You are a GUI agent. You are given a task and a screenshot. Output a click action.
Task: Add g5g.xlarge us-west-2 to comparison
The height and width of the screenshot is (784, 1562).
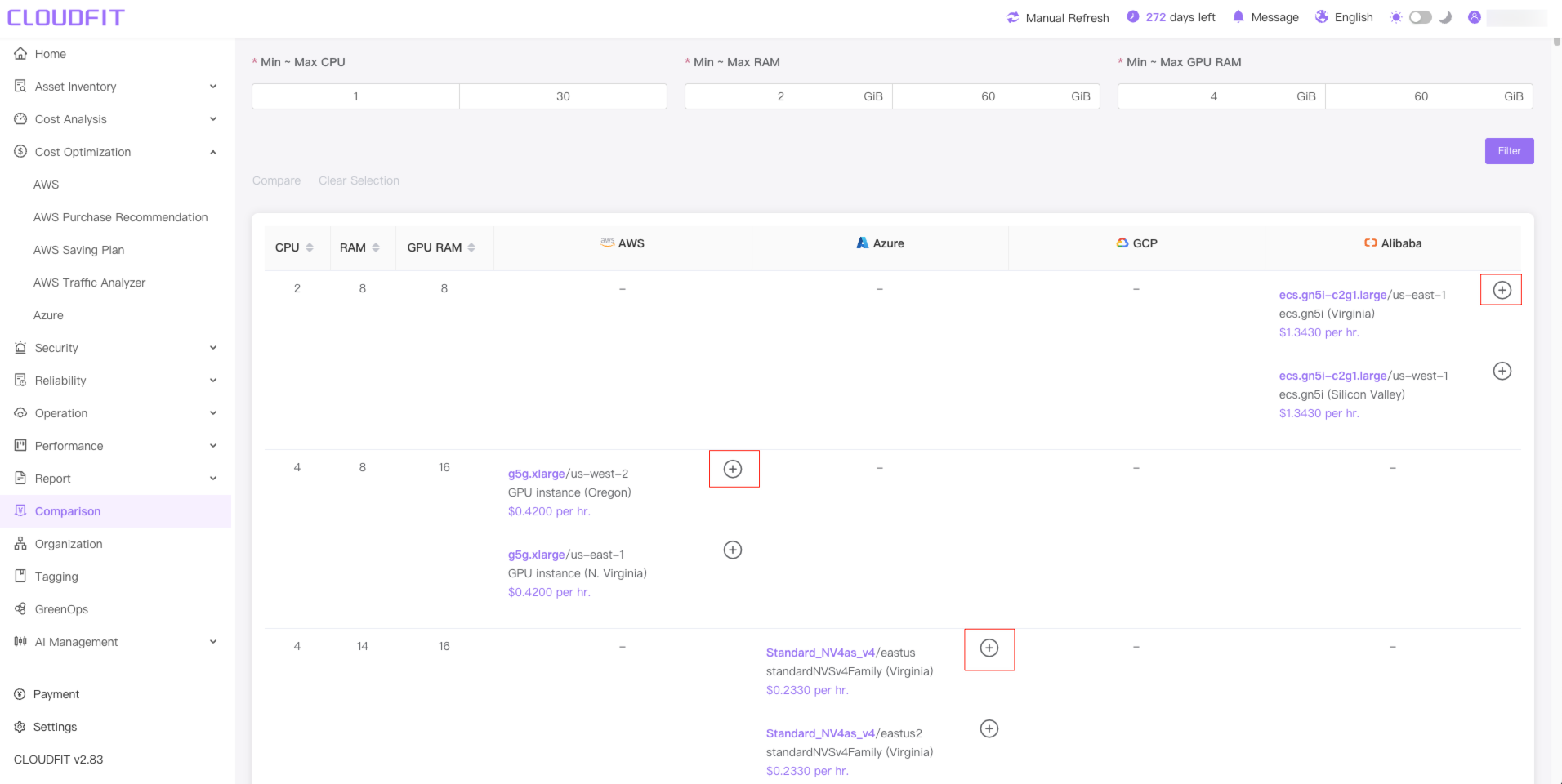(733, 469)
